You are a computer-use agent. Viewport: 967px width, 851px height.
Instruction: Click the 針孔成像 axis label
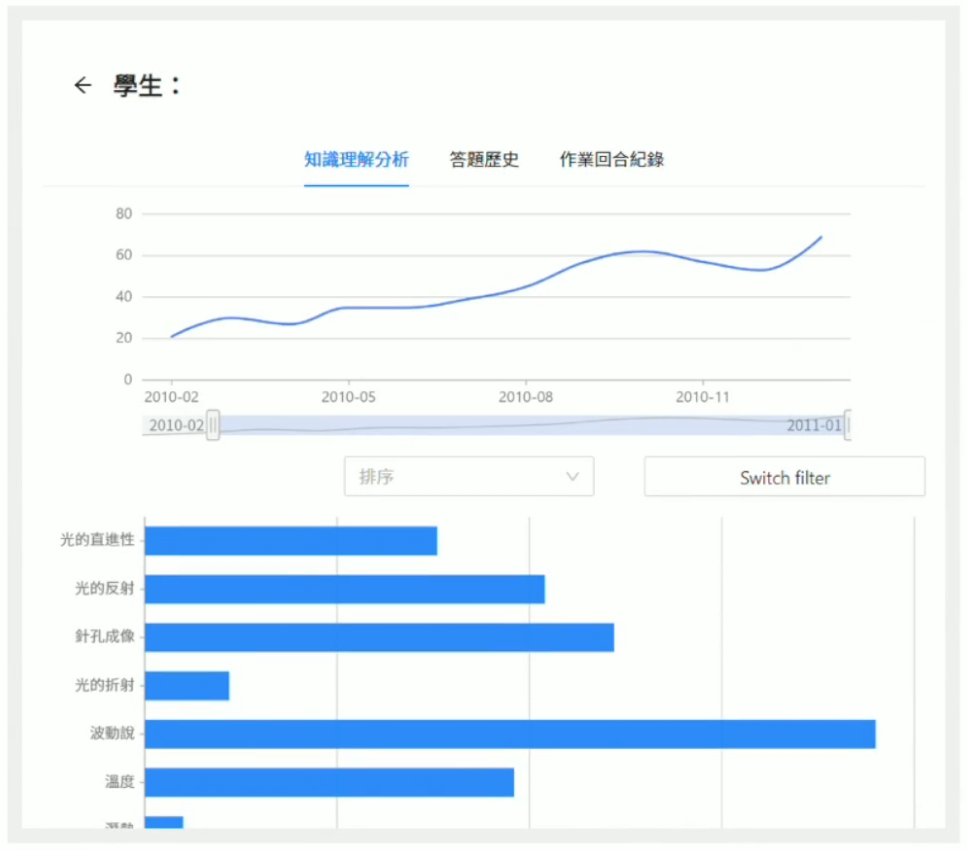coord(104,637)
